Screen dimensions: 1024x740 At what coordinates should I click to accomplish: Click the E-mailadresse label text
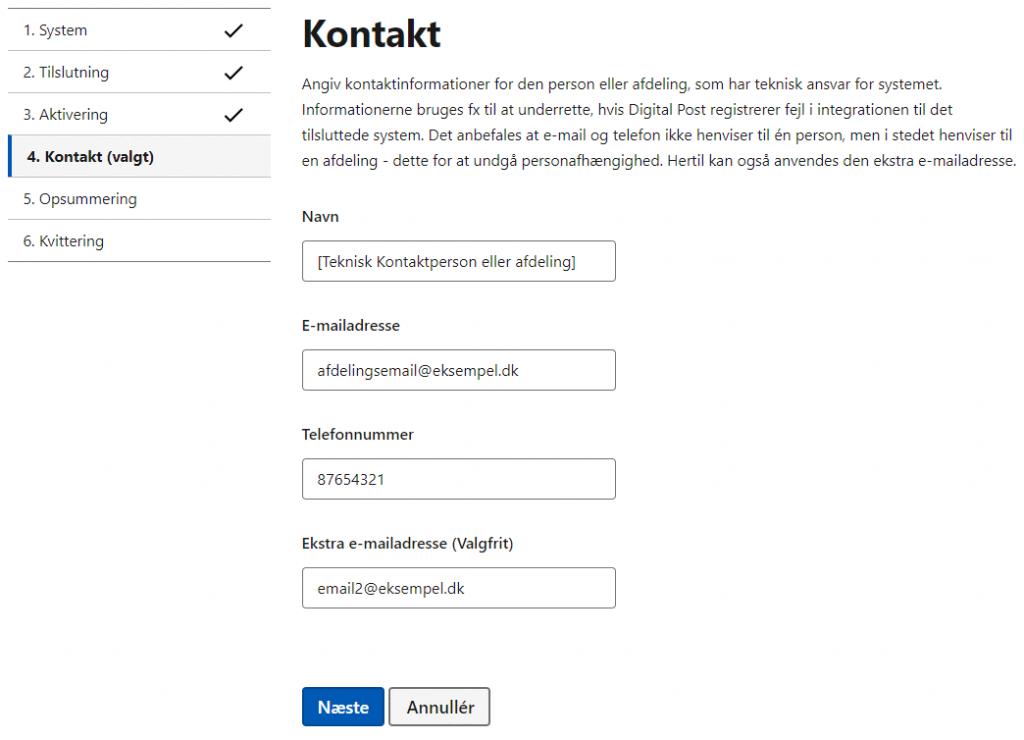pos(351,326)
